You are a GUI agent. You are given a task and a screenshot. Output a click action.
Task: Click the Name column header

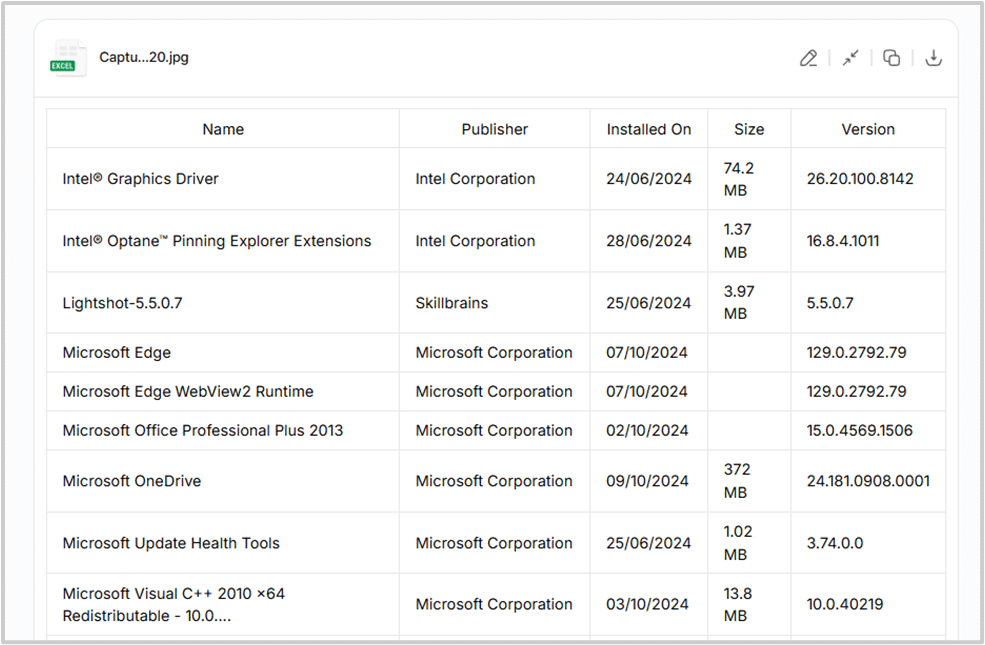click(x=223, y=129)
